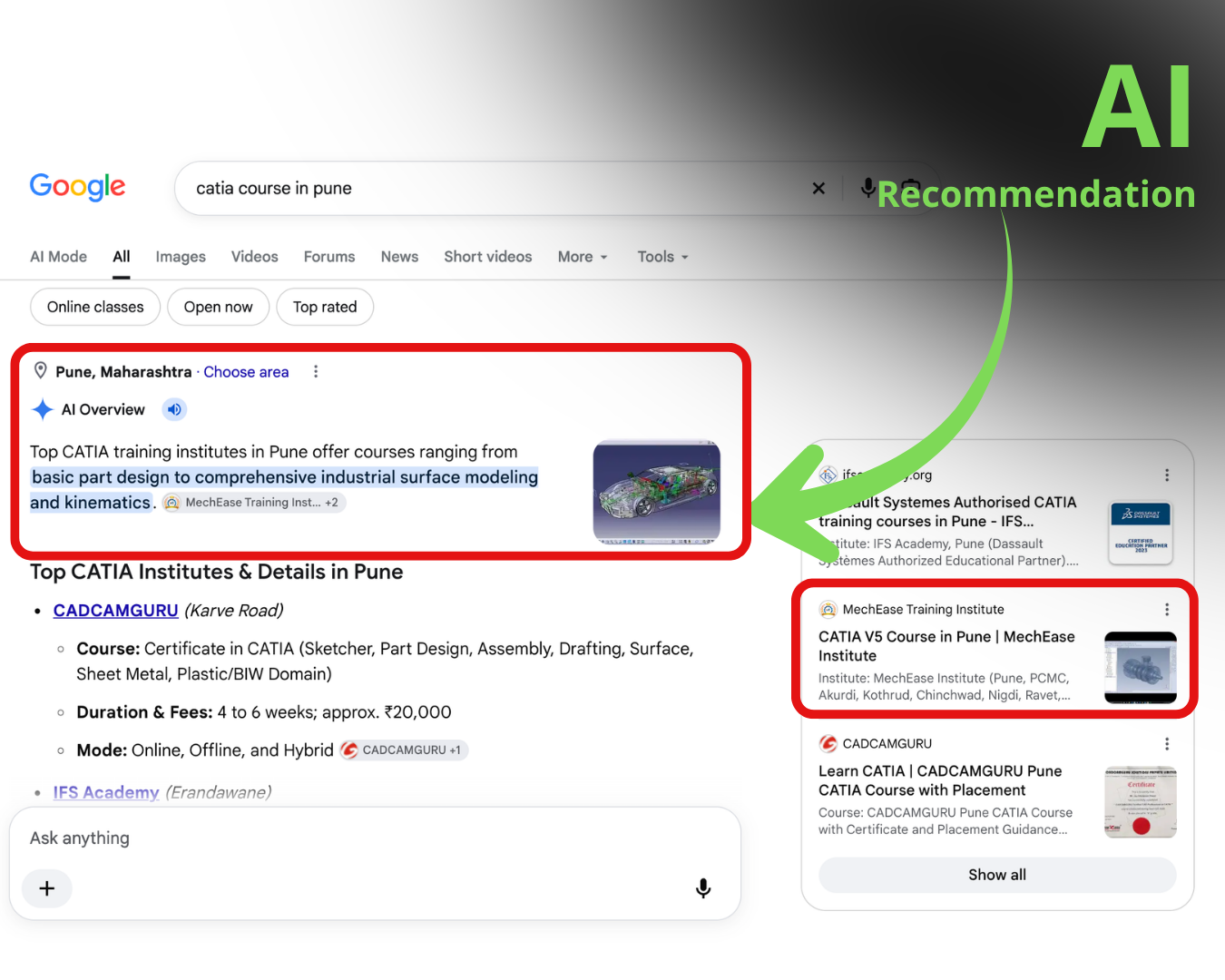Open Learn CATIA | CADCAMGURU Pune result title
Screen dimensions: 1225x980
pyautogui.click(x=940, y=780)
